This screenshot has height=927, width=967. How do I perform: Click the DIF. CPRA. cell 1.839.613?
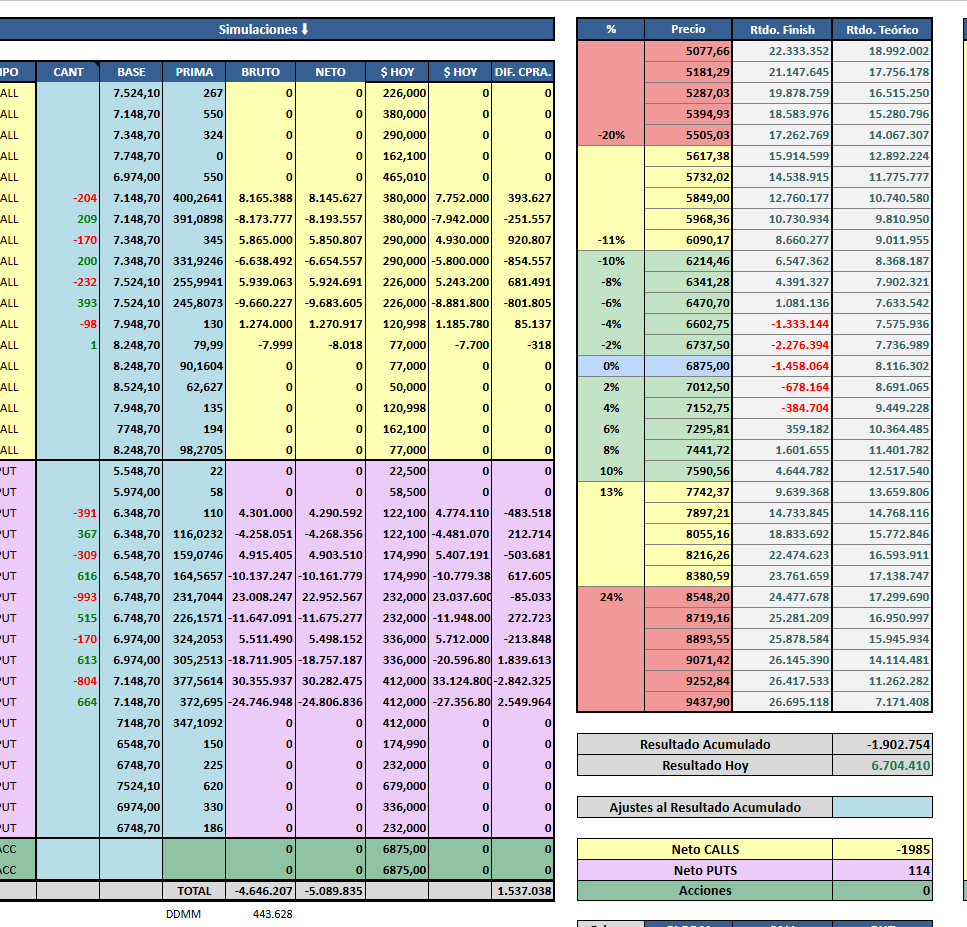click(522, 660)
